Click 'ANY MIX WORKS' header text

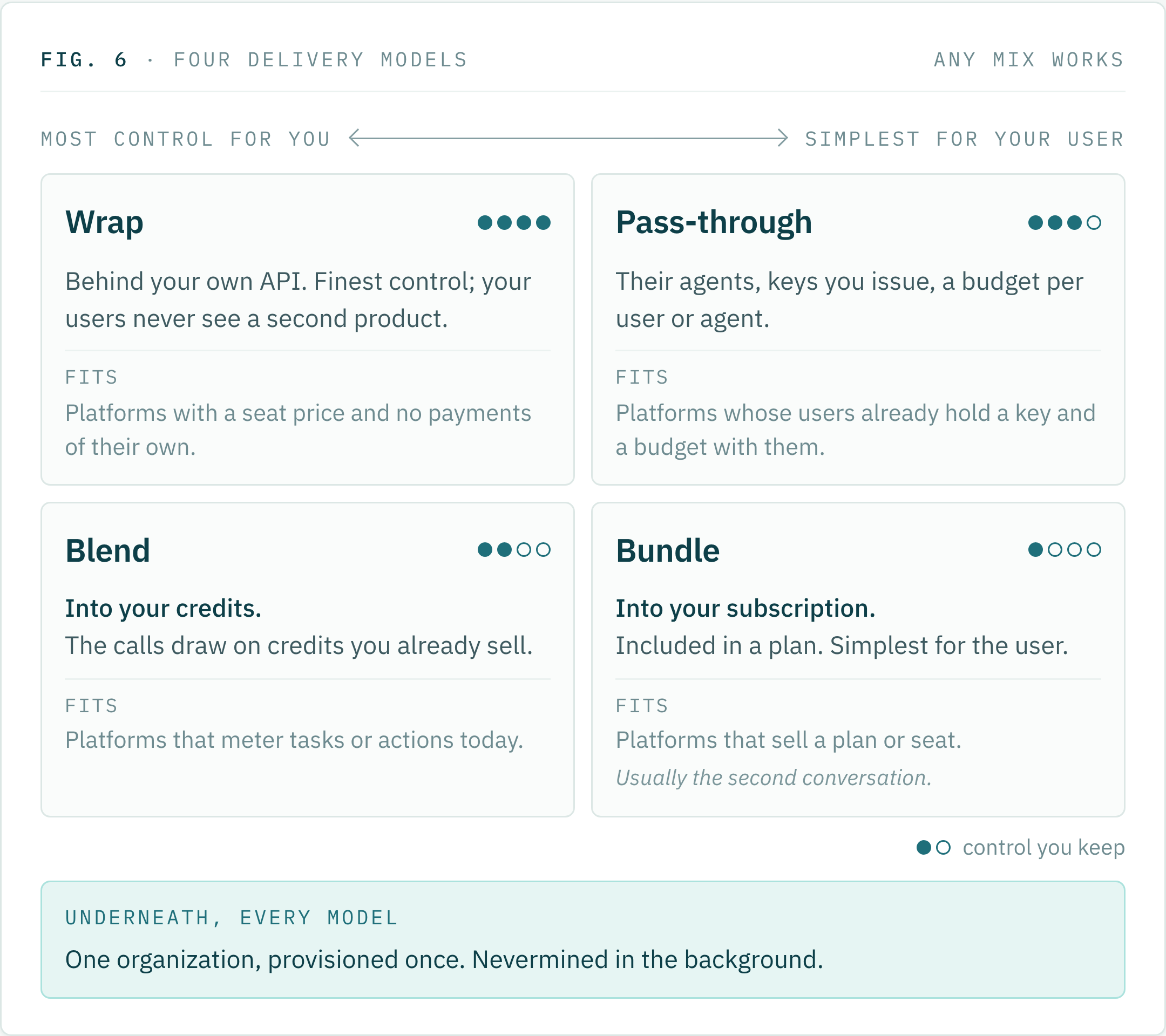1029,60
